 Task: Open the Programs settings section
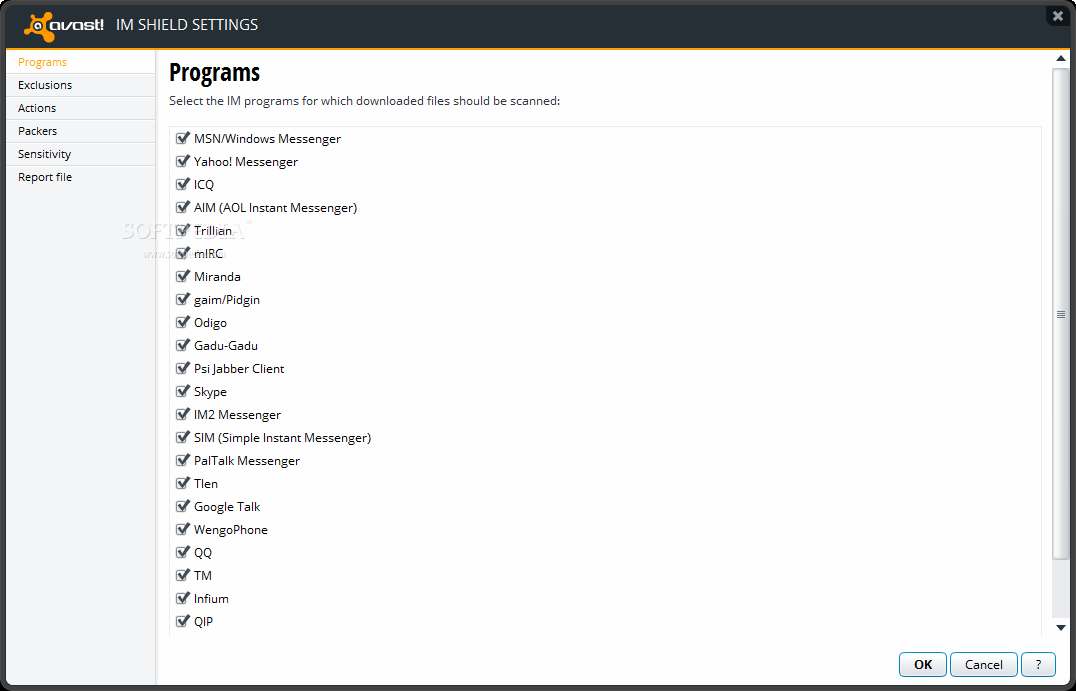[x=81, y=62]
